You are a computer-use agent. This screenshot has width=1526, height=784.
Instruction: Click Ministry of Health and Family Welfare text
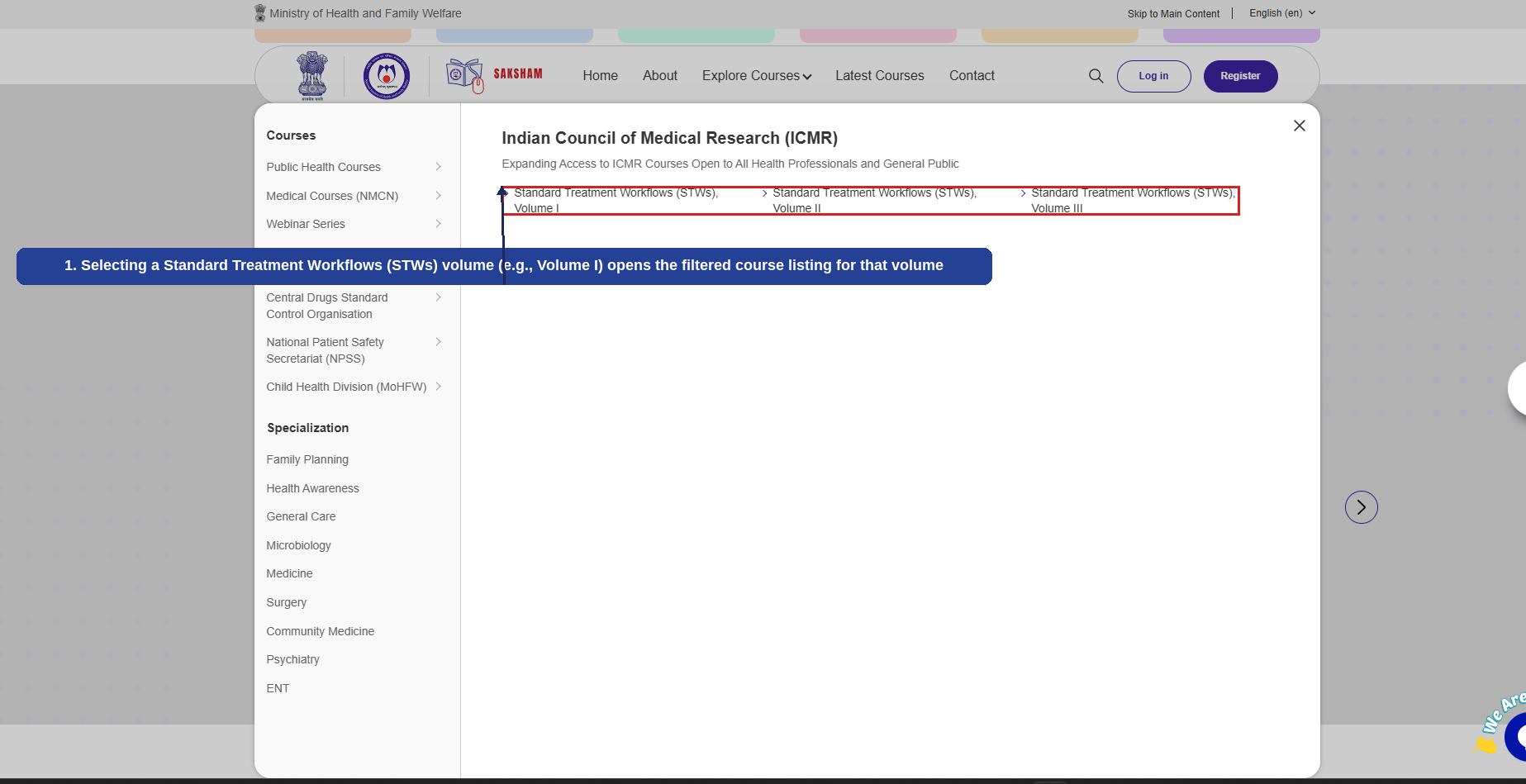click(x=365, y=13)
